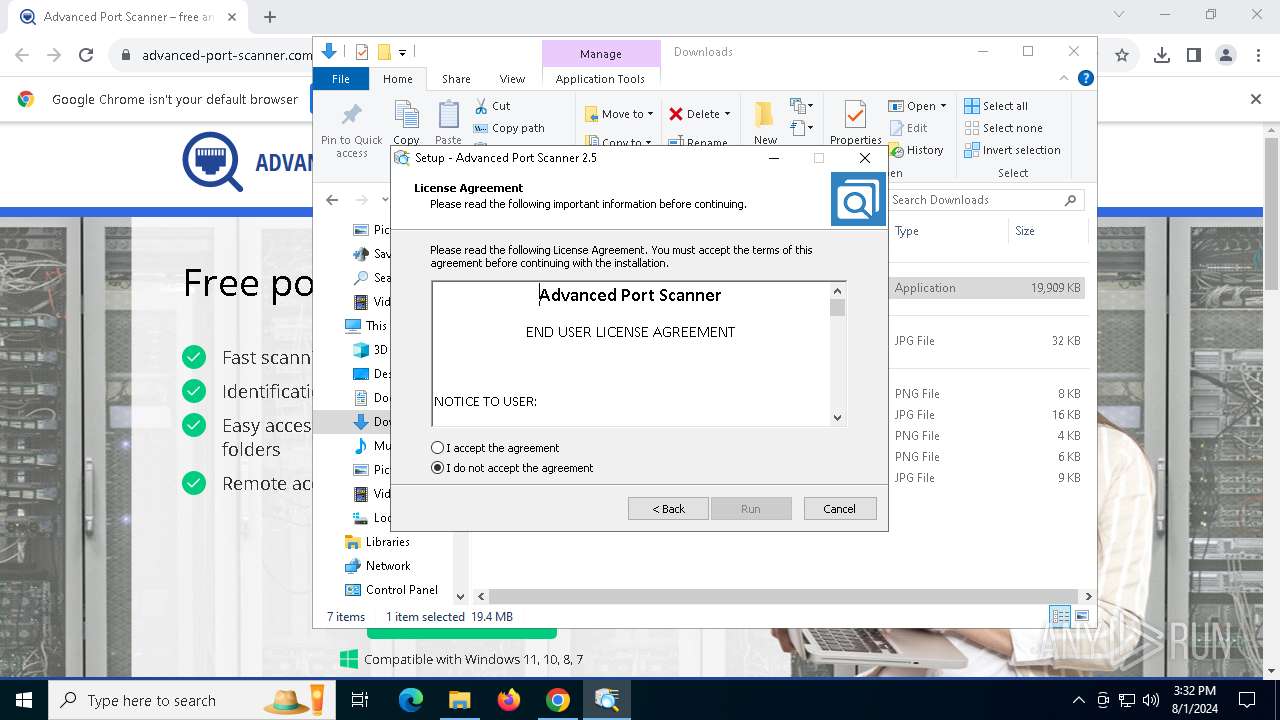Click Select none in ribbon
The width and height of the screenshot is (1280, 720).
pyautogui.click(x=1003, y=128)
